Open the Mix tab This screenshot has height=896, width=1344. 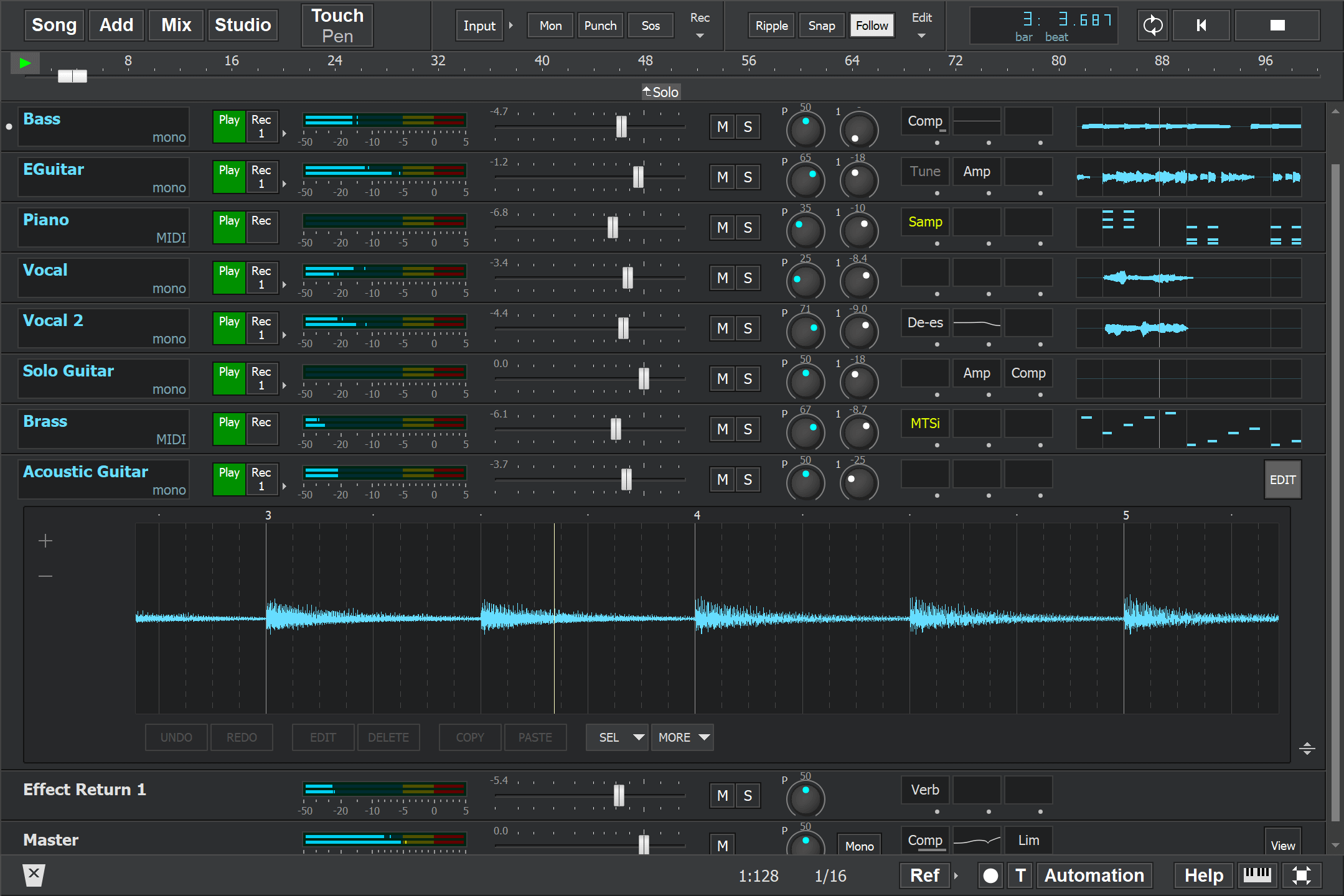[x=176, y=25]
